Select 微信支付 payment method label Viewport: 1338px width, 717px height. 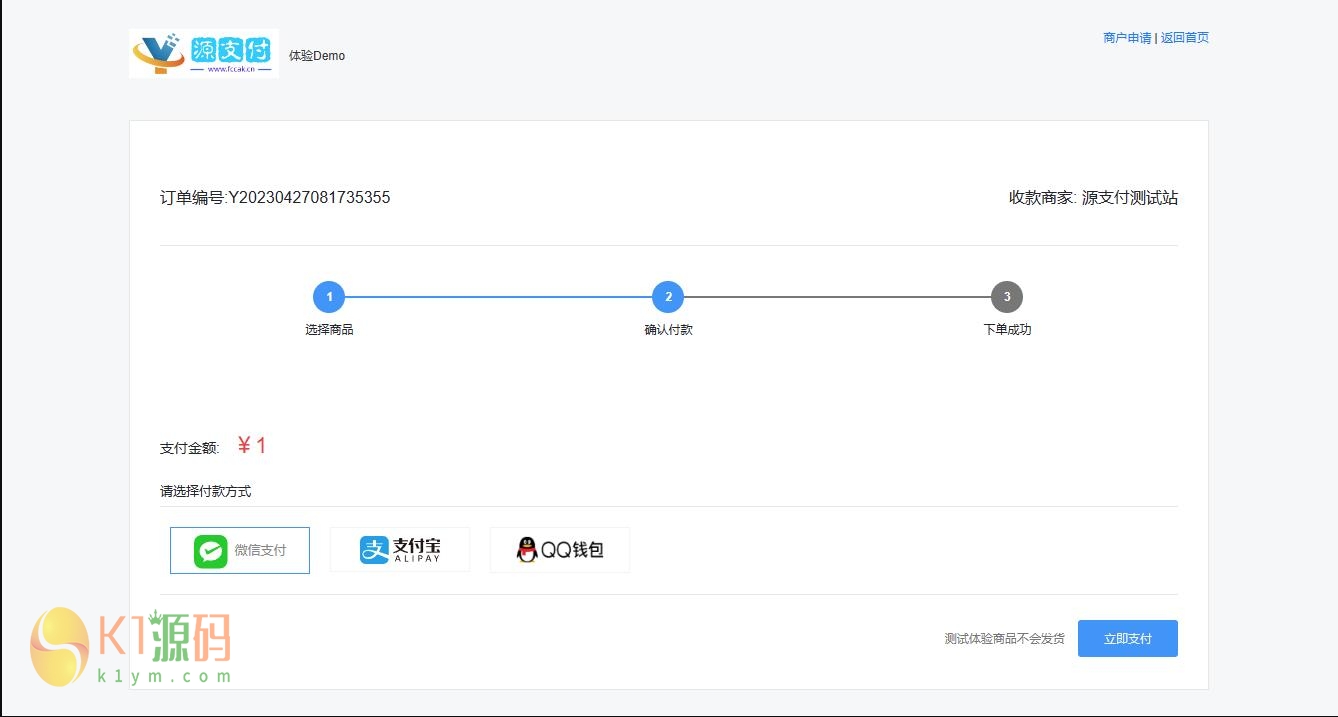click(260, 551)
